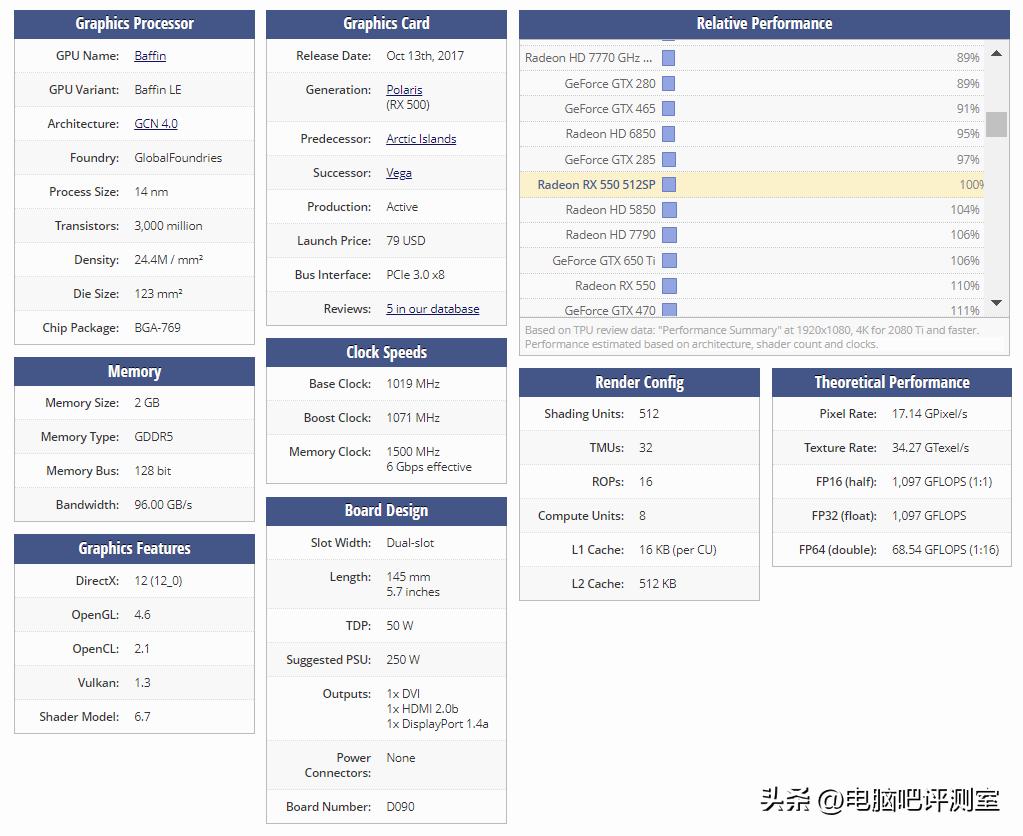Click the '1071 MHz' boost clock value
Screen dimensions: 1023x836
click(x=413, y=418)
